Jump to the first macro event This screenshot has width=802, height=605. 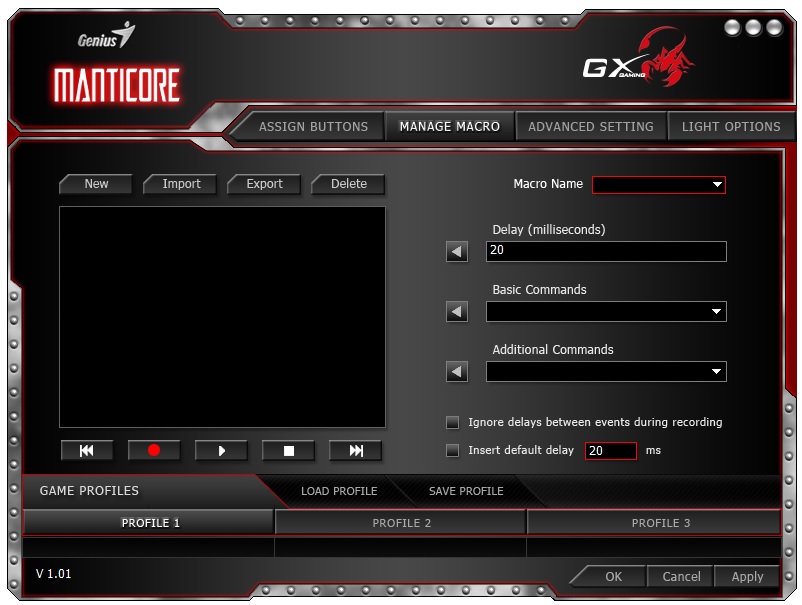[x=87, y=451]
